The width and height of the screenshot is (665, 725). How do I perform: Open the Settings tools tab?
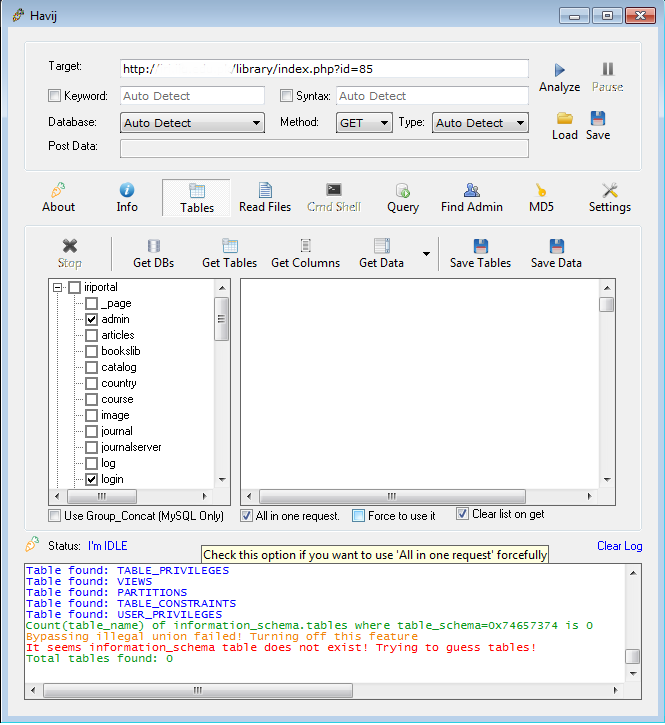(610, 198)
